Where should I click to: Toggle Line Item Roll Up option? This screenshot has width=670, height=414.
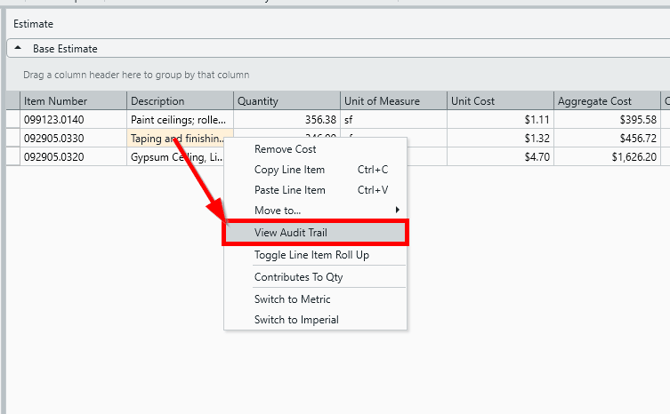(x=311, y=255)
